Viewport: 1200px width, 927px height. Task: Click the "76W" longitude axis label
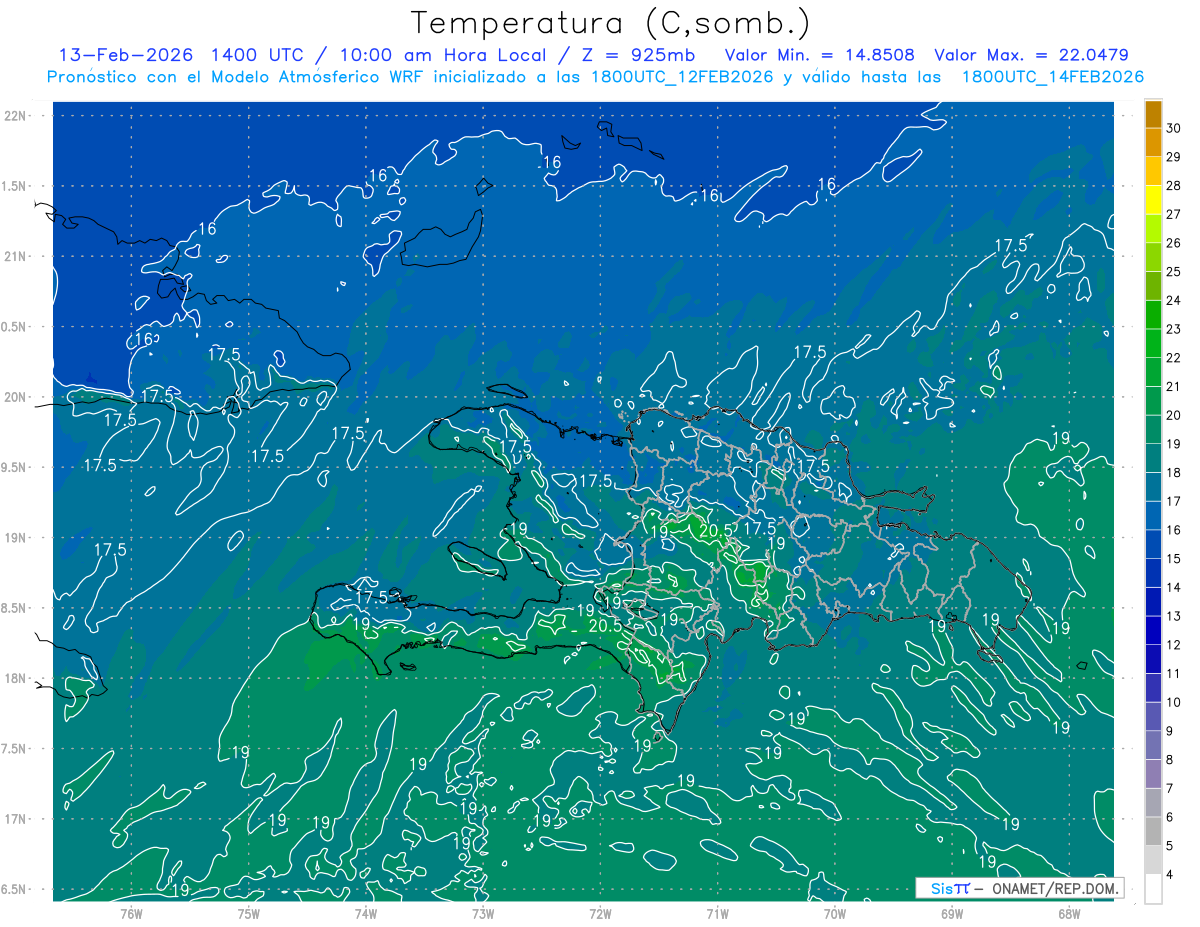coord(131,913)
